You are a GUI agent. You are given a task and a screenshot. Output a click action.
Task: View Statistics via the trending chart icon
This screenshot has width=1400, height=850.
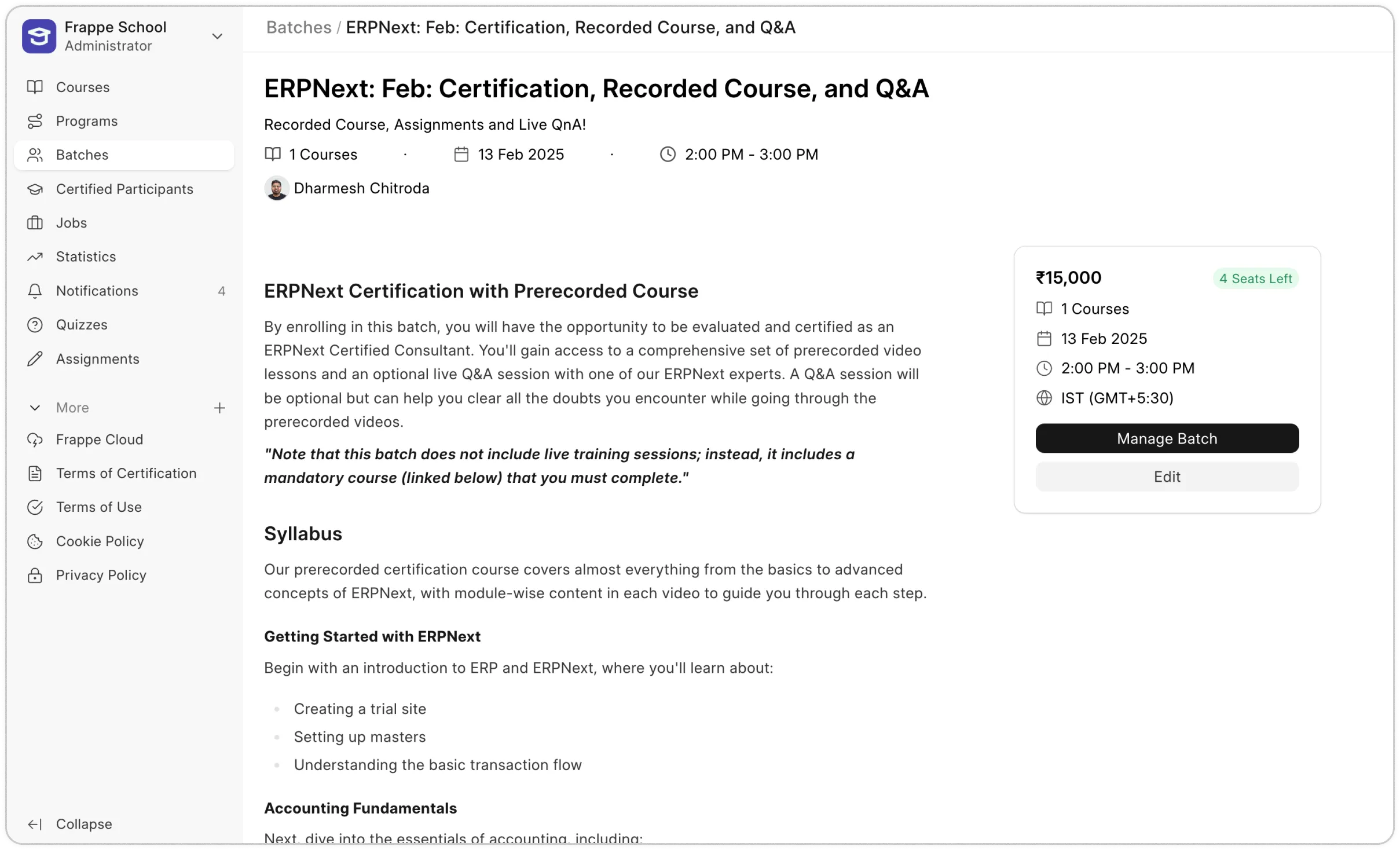click(x=35, y=257)
